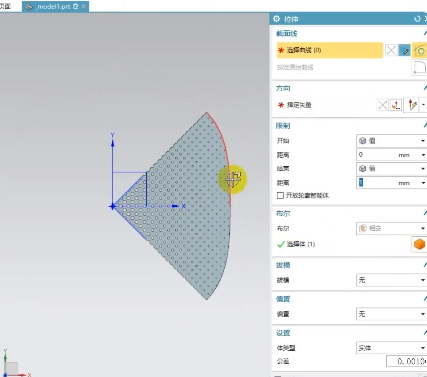The height and width of the screenshot is (377, 427).
Task: Open the 结束 limit type dropdown
Action: click(x=391, y=169)
